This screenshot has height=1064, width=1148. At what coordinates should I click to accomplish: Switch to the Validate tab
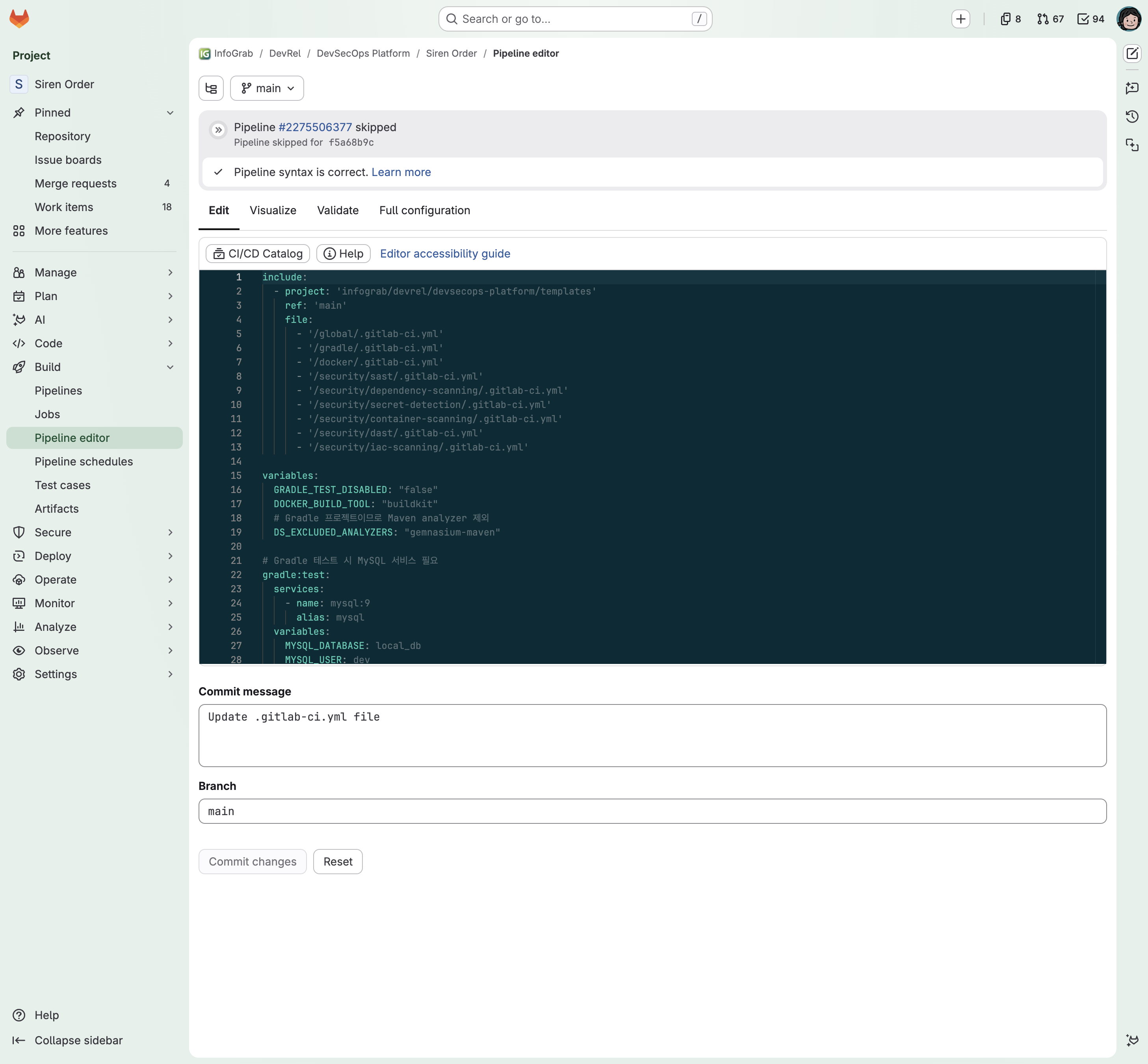(x=338, y=211)
